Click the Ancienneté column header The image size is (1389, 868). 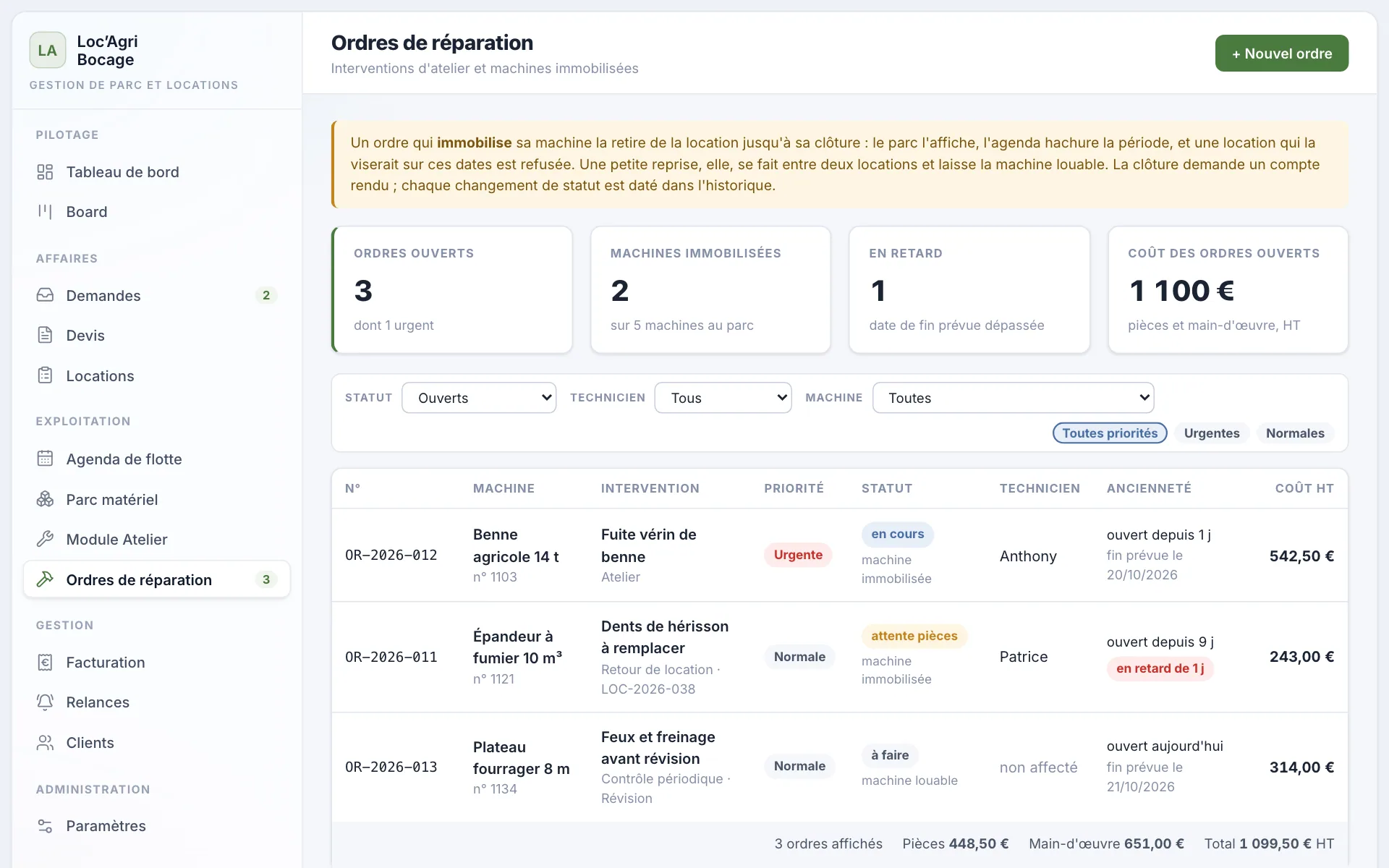pyautogui.click(x=1149, y=488)
